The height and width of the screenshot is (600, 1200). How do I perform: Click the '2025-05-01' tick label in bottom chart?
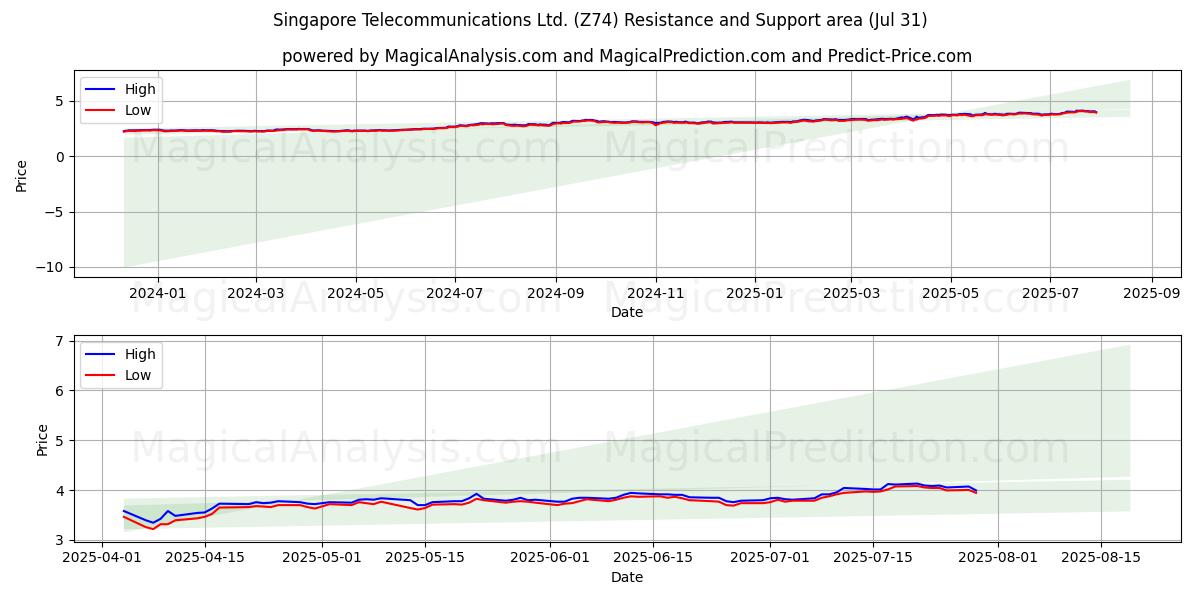[x=322, y=558]
